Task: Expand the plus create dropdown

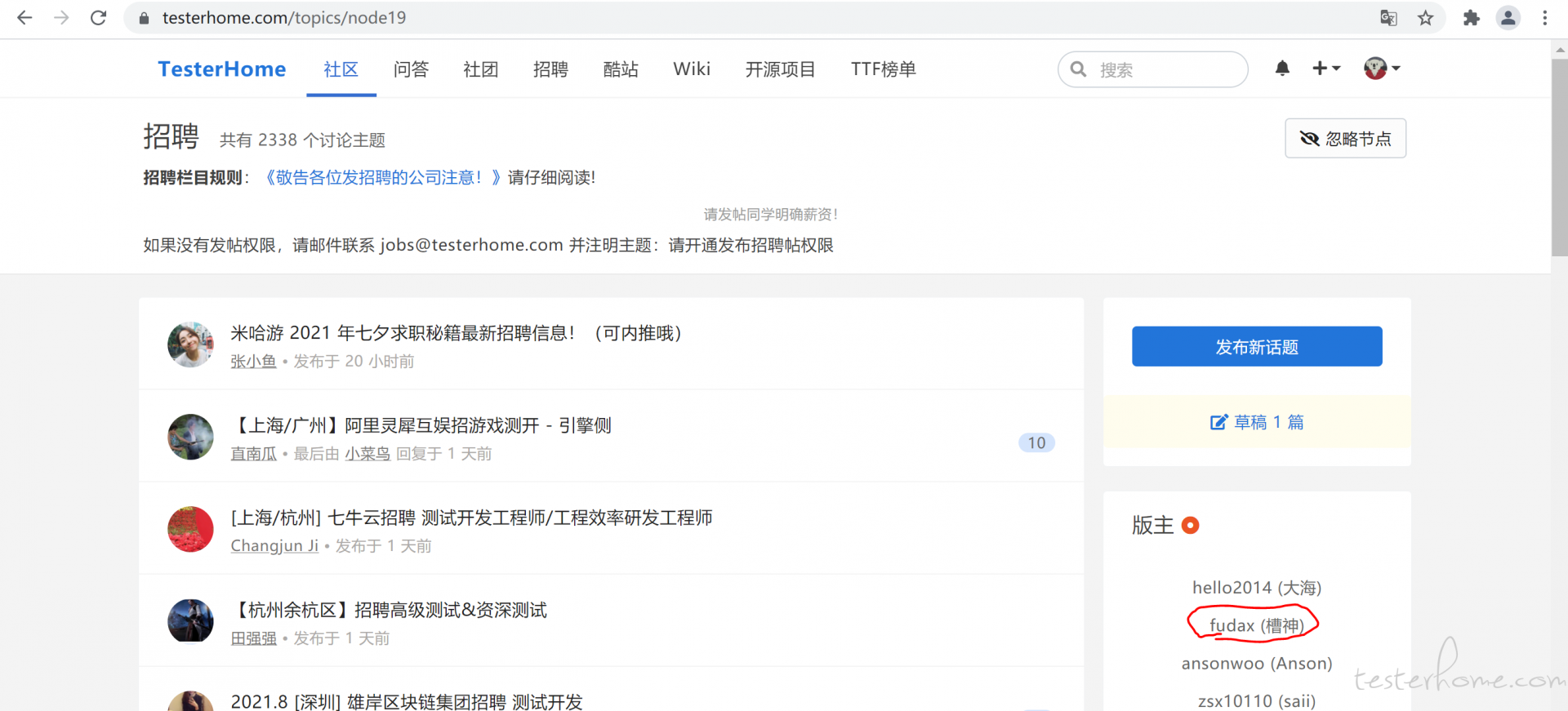Action: (1326, 69)
